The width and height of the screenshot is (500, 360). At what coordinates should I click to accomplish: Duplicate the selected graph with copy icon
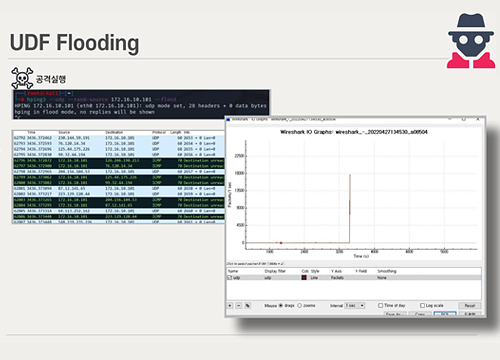click(x=248, y=306)
